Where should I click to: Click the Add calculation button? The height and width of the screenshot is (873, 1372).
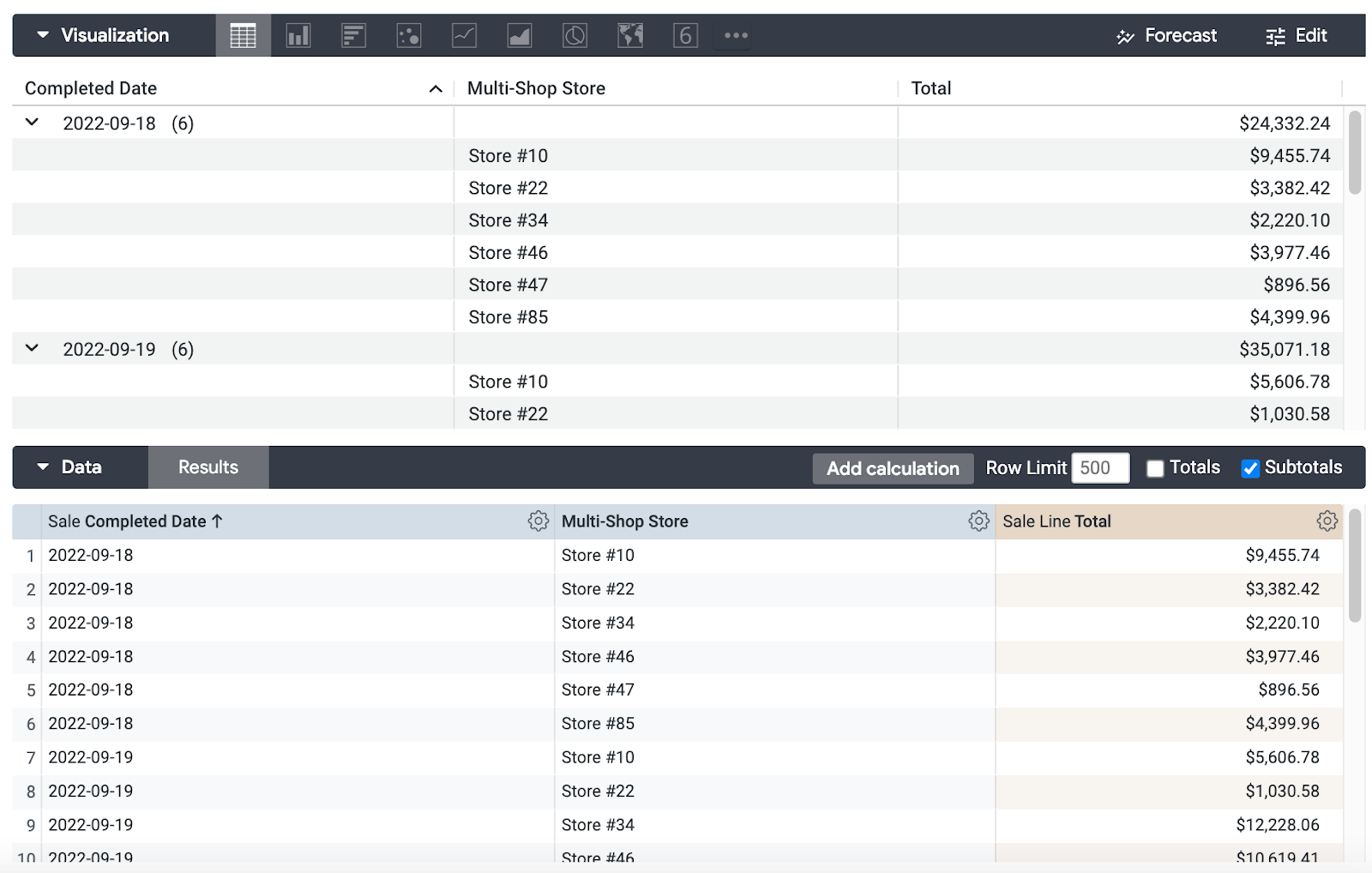pos(893,468)
